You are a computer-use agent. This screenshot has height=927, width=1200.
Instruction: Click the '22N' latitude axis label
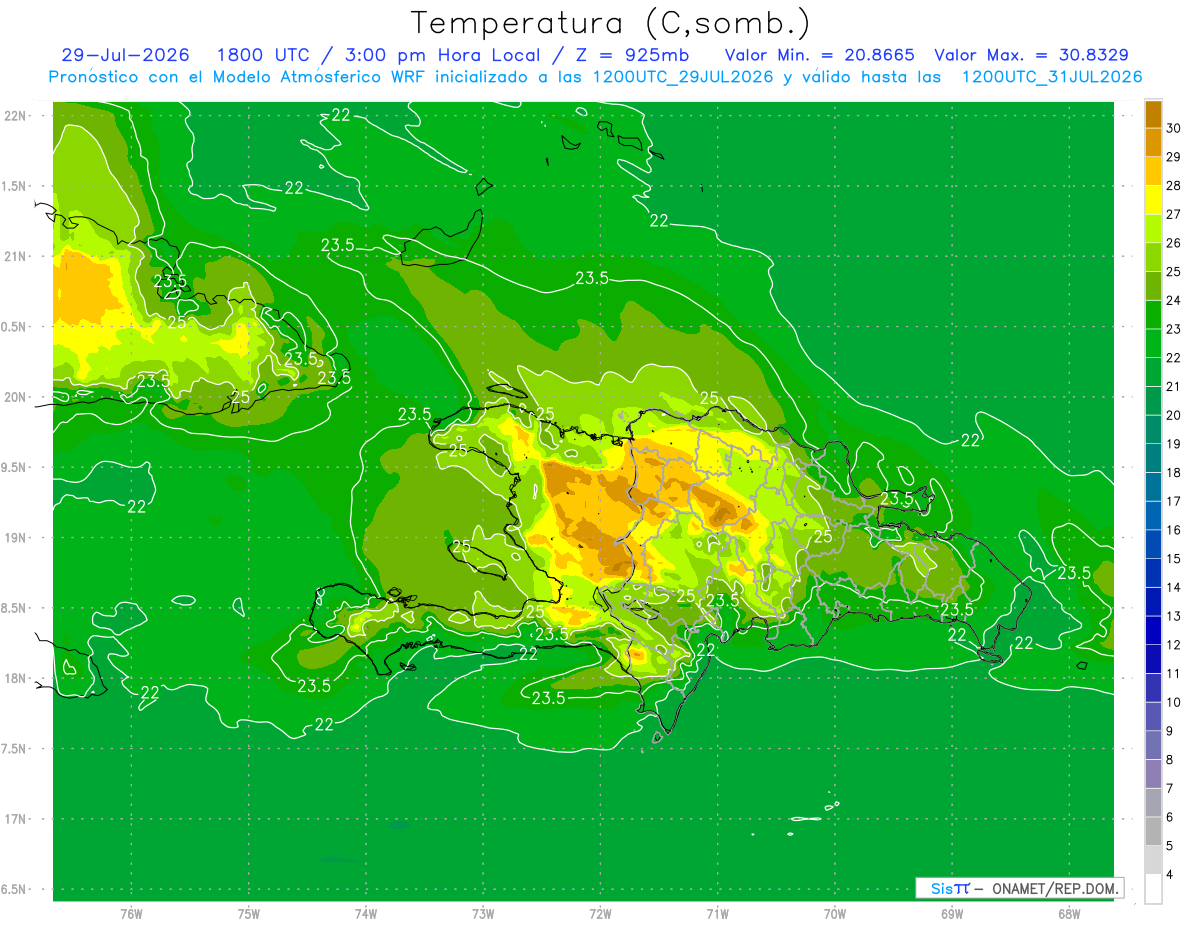15,116
